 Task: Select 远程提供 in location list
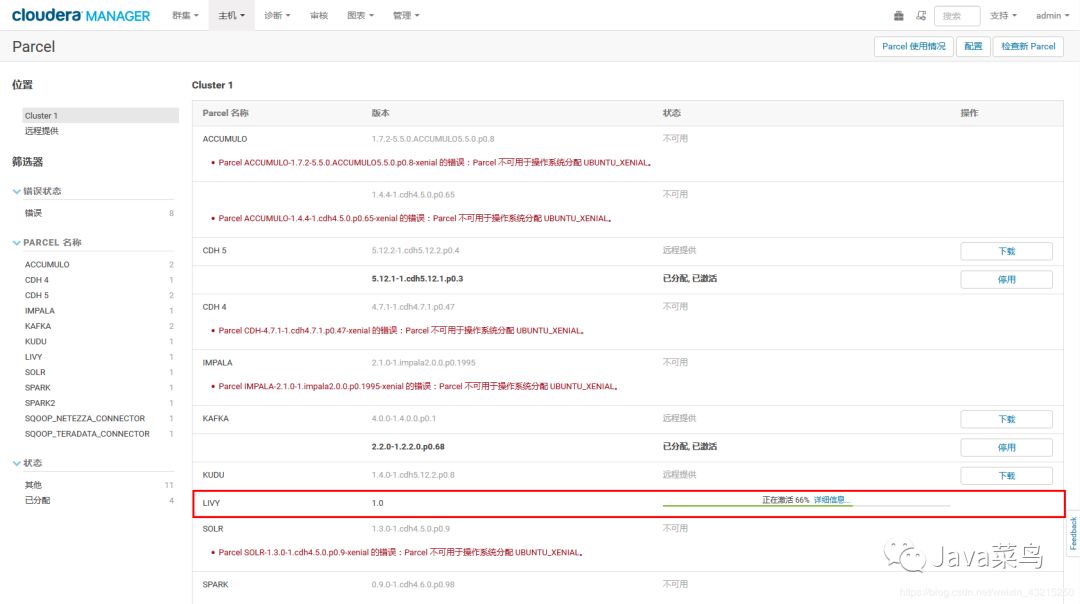pyautogui.click(x=41, y=131)
